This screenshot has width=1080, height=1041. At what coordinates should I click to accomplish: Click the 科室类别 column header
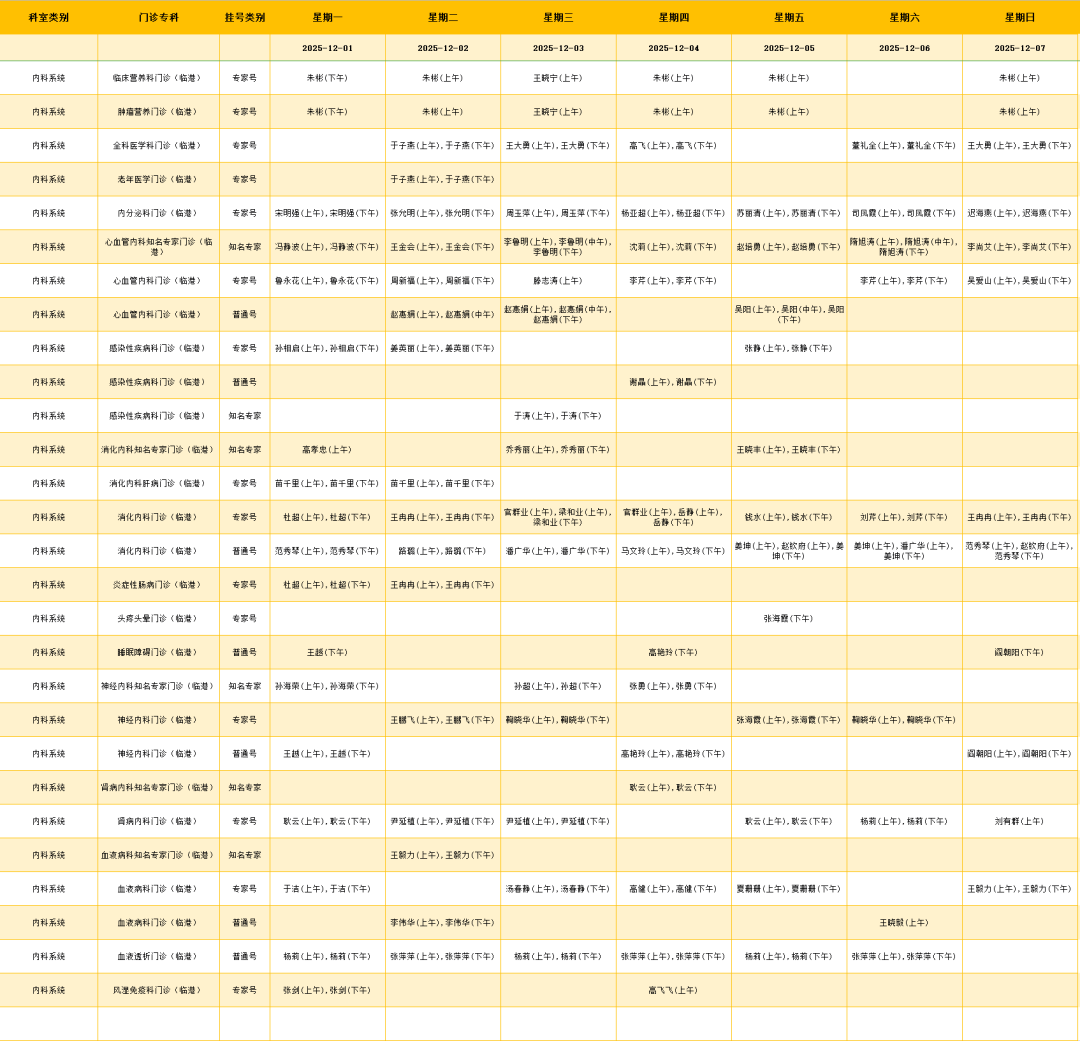48,17
